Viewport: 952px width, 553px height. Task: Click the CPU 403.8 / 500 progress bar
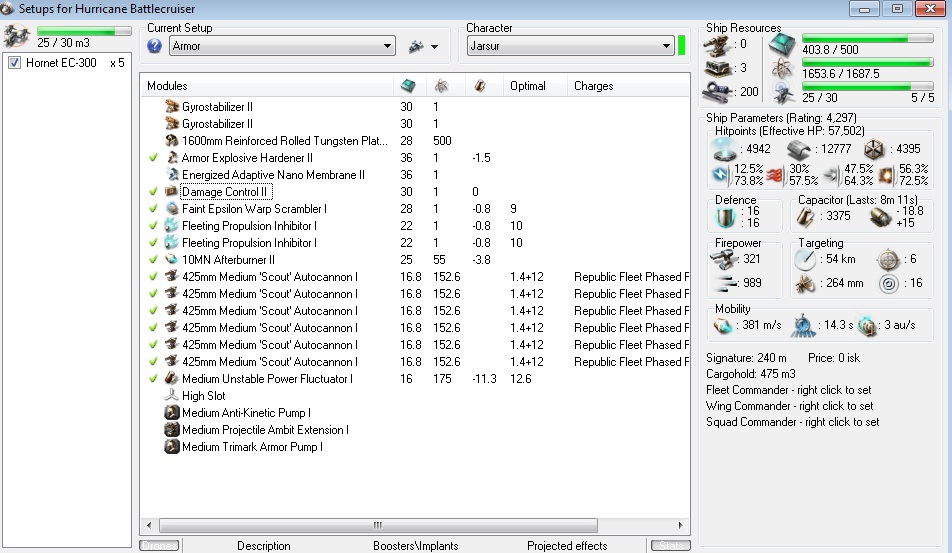(868, 38)
